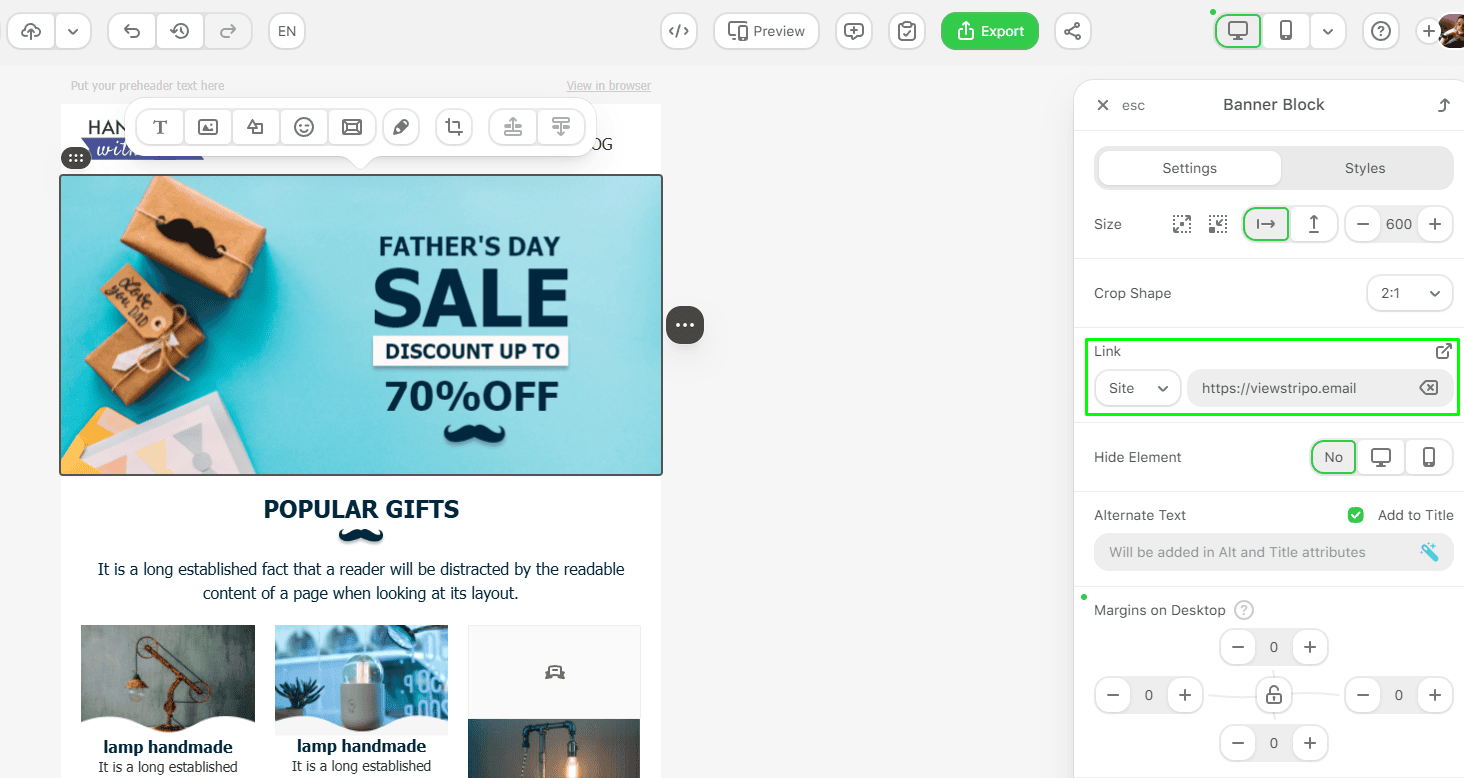The height and width of the screenshot is (778, 1464).
Task: Open the Crop Shape 2:1 dropdown
Action: (1410, 293)
